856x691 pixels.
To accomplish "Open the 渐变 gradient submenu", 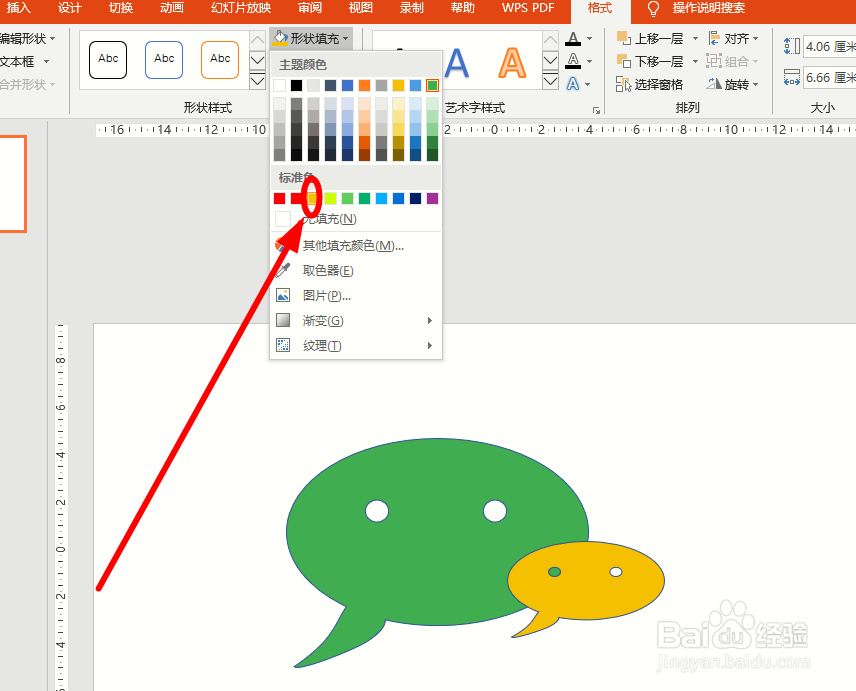I will pyautogui.click(x=356, y=320).
